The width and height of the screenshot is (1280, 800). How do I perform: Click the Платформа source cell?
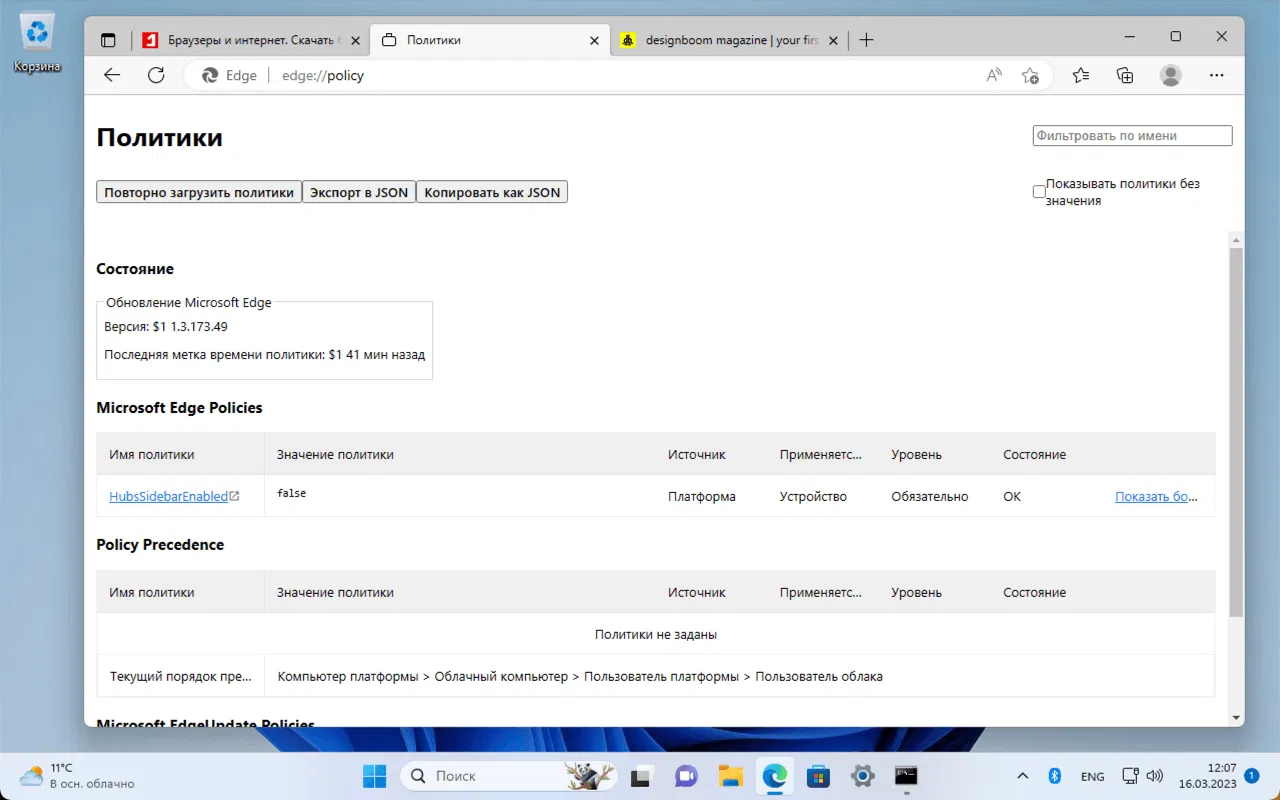click(702, 496)
